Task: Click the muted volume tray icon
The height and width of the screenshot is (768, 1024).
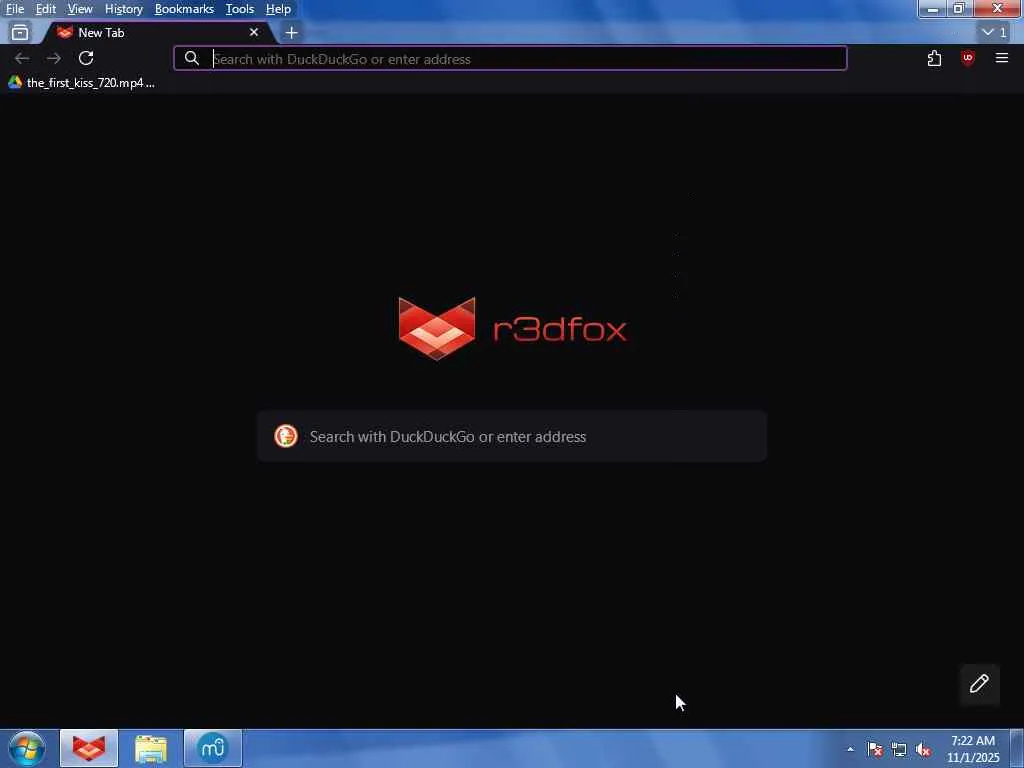Action: tap(923, 749)
